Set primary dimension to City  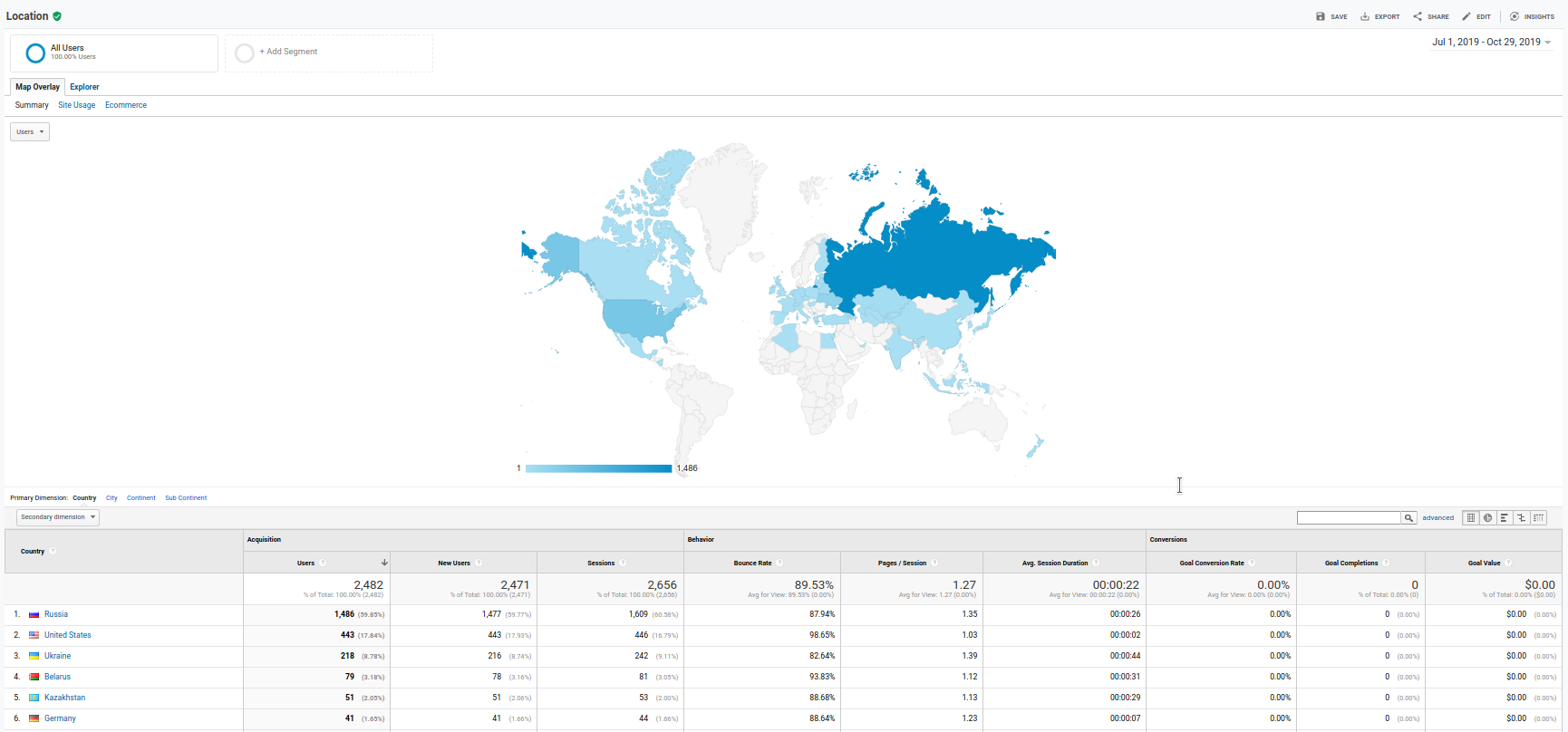click(x=111, y=498)
